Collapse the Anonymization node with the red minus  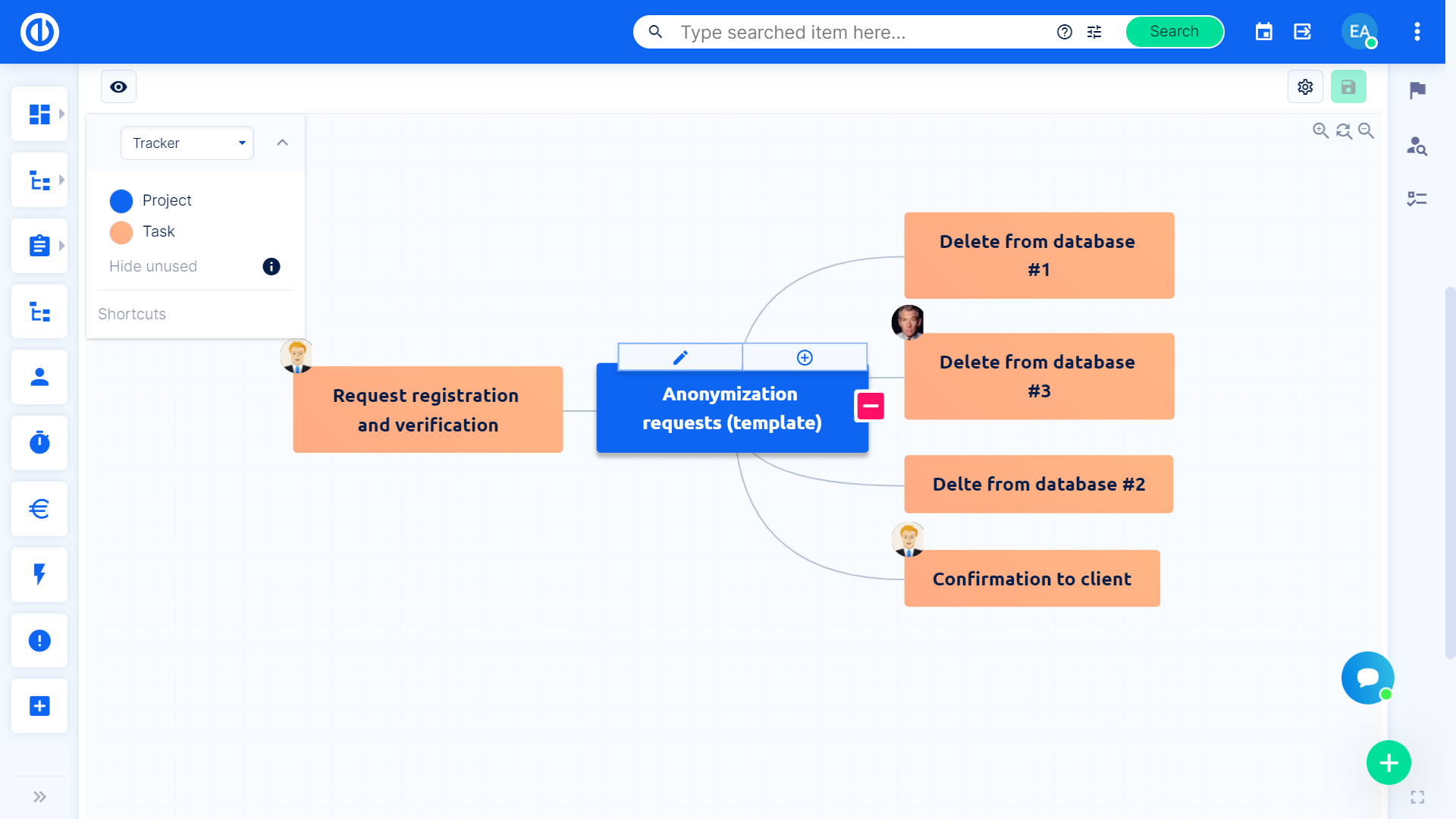pyautogui.click(x=871, y=406)
